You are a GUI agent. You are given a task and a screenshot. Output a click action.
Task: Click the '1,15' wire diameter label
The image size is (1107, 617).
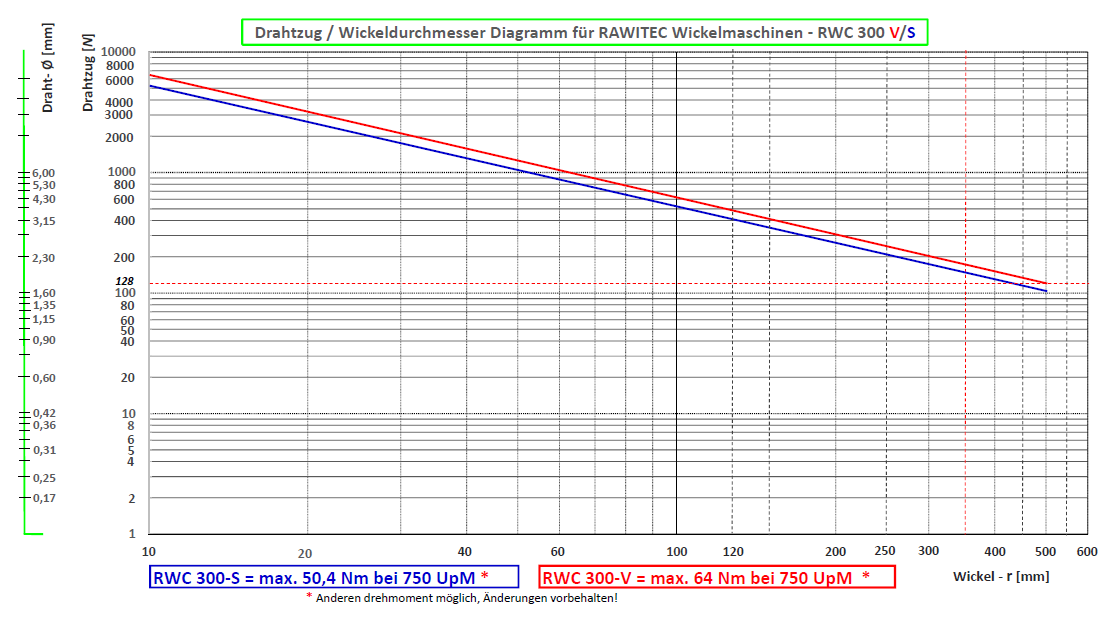(44, 319)
